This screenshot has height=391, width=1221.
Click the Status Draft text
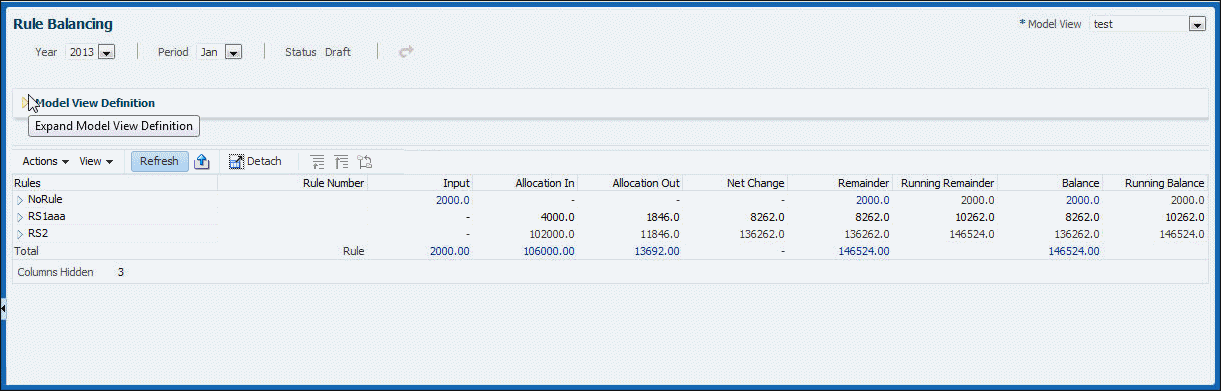pyautogui.click(x=338, y=52)
